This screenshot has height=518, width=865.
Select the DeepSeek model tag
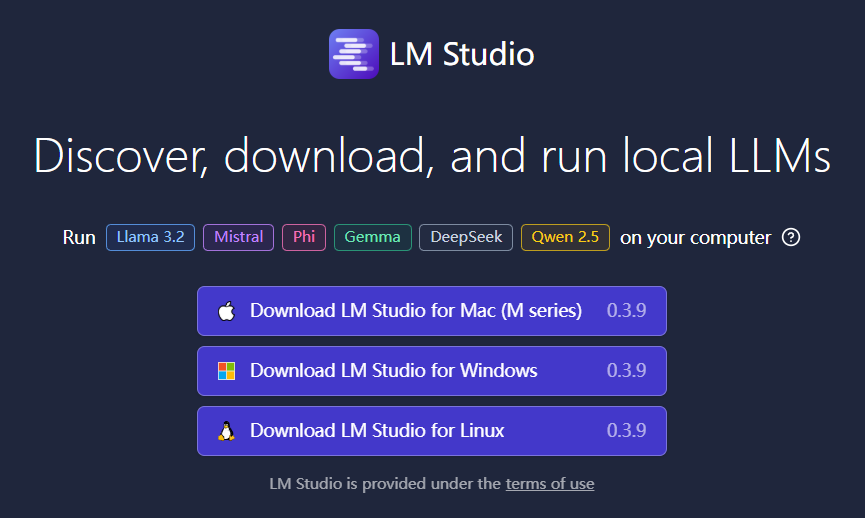point(466,237)
